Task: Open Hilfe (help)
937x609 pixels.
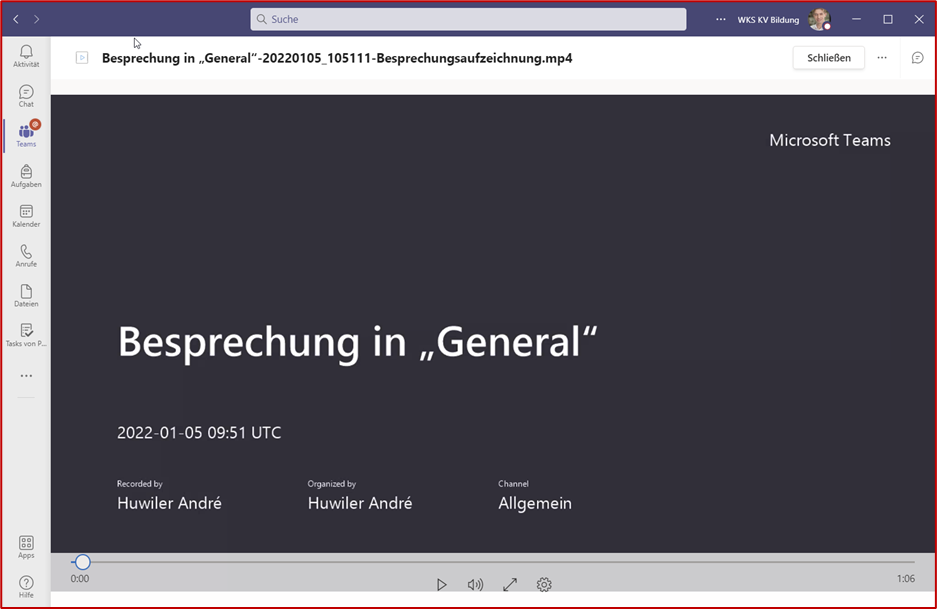Action: 26,586
